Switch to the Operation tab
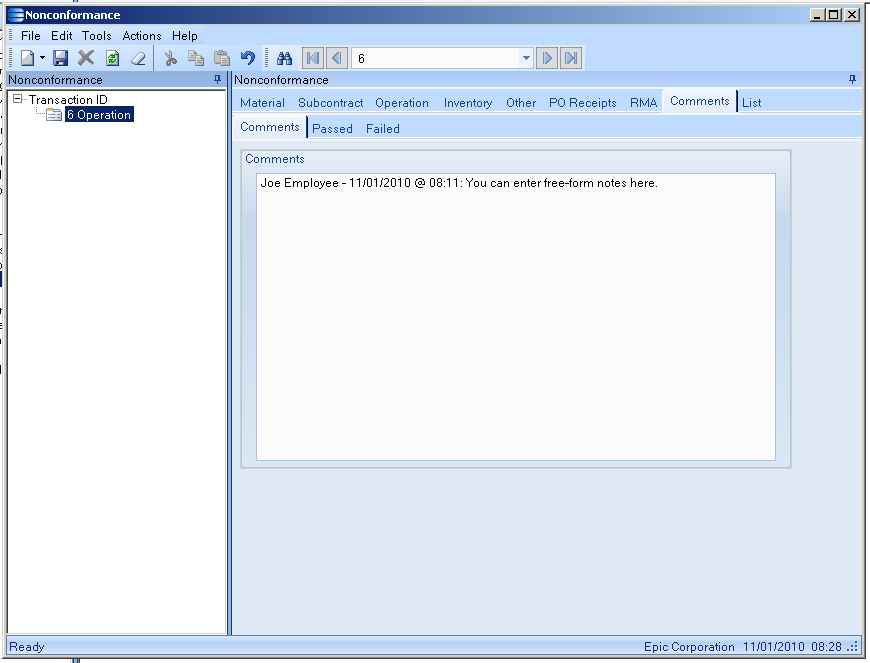The image size is (870, 663). click(402, 103)
